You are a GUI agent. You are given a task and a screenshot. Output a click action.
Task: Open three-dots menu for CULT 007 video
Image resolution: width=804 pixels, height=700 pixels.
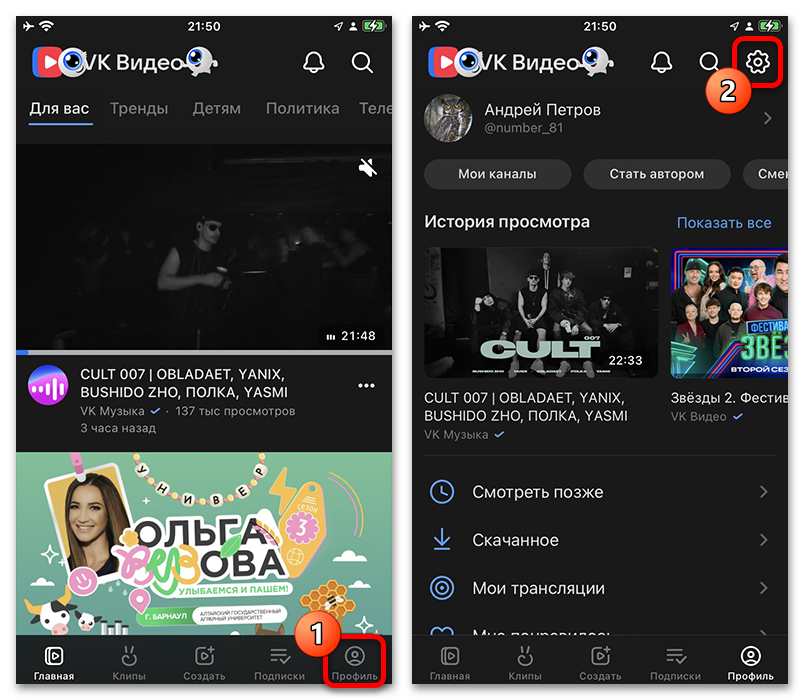coord(366,386)
